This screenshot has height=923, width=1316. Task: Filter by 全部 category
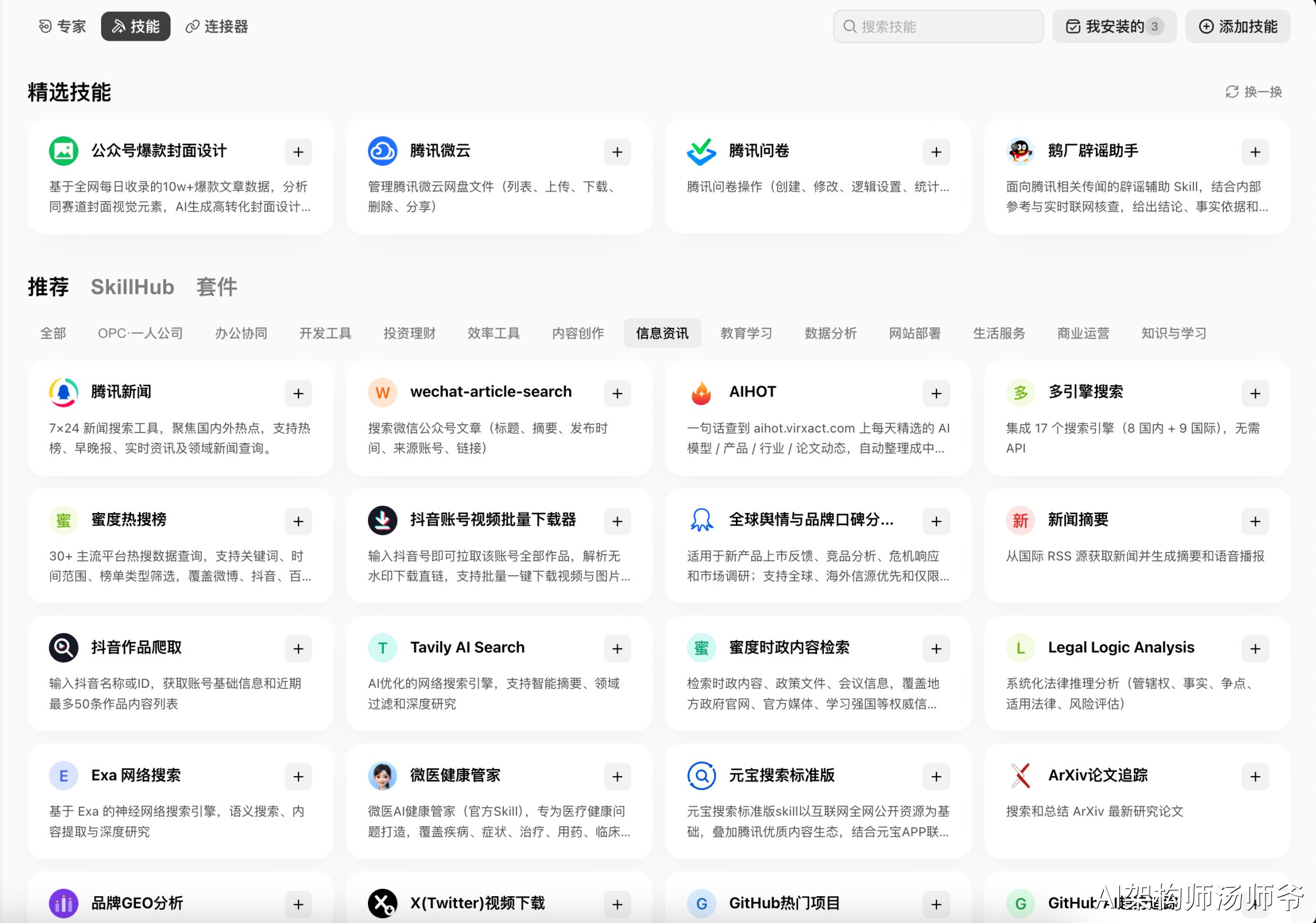[x=53, y=333]
